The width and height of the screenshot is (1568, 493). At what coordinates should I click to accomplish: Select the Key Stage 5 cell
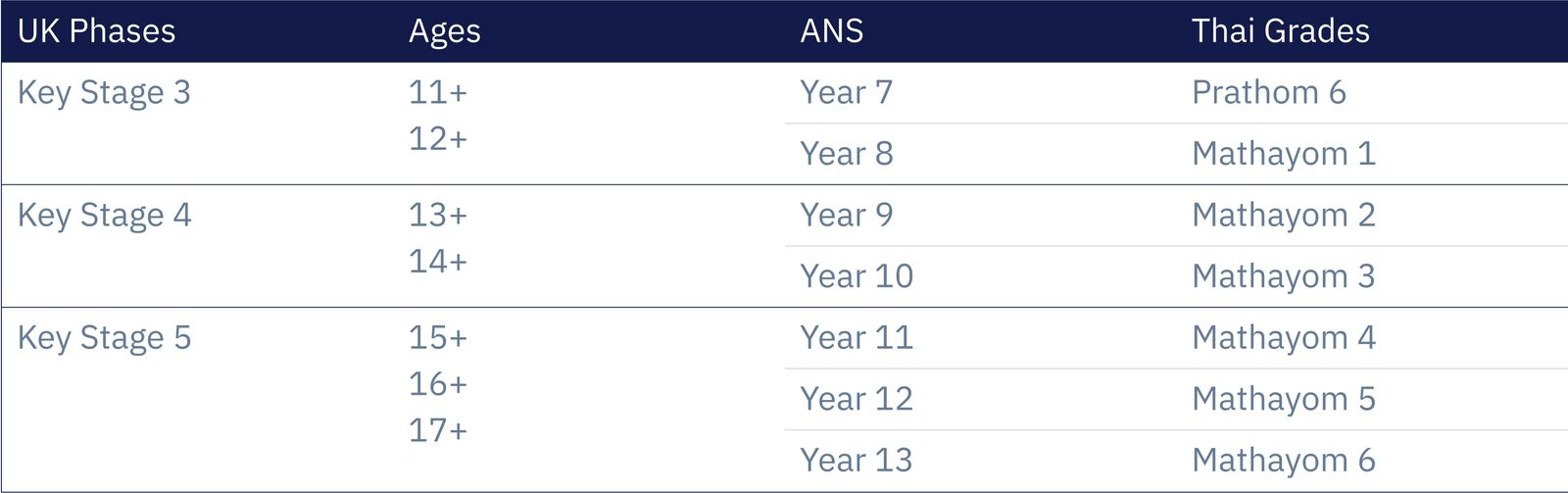point(104,338)
